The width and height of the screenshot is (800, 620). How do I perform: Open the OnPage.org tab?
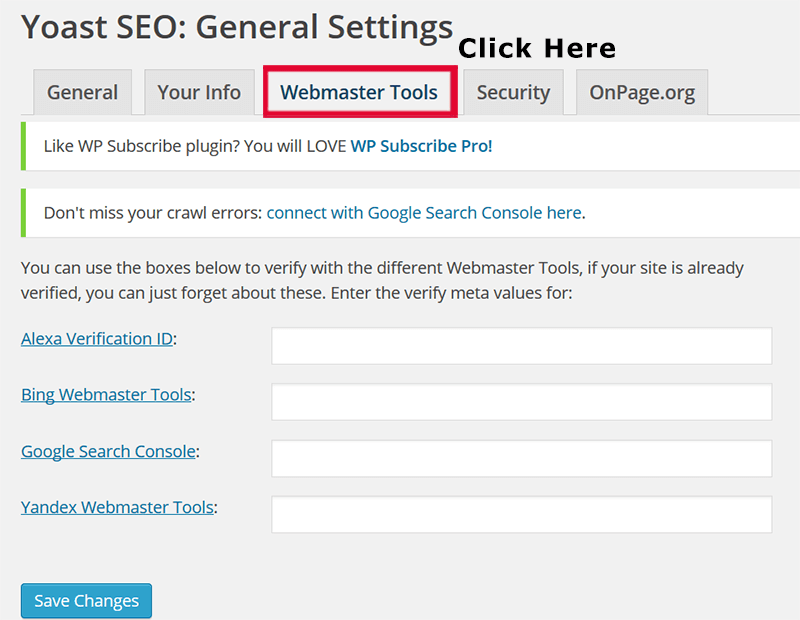point(642,92)
